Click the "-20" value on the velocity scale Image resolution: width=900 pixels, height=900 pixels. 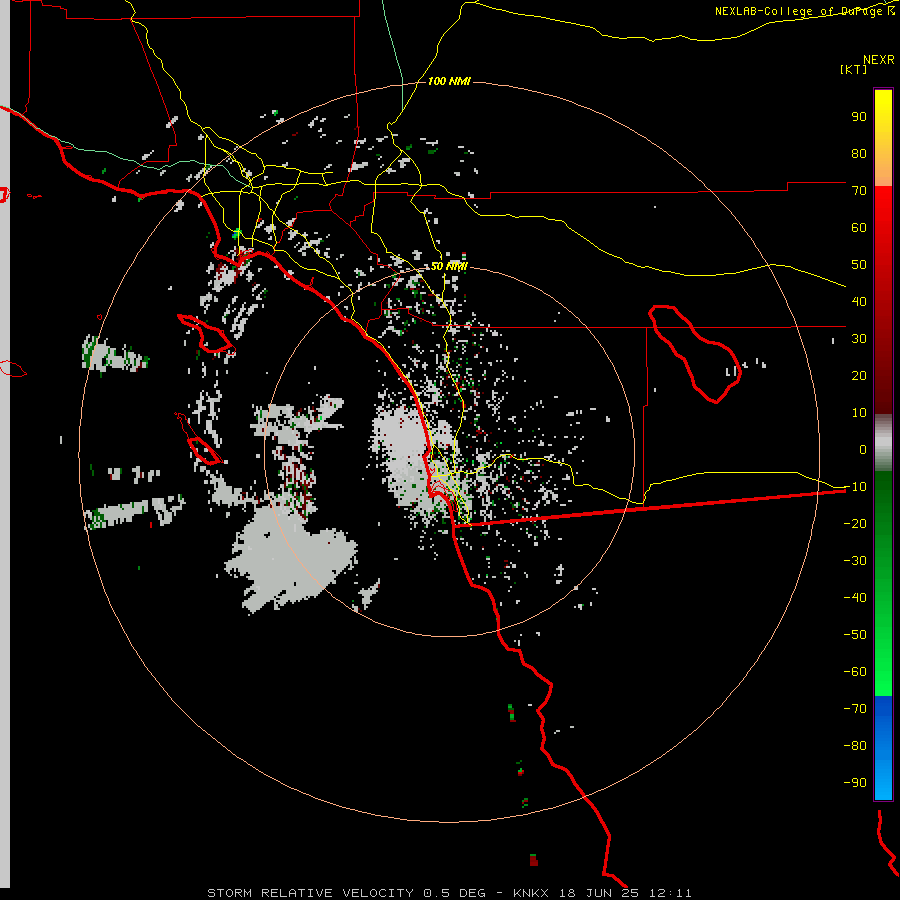tap(855, 523)
